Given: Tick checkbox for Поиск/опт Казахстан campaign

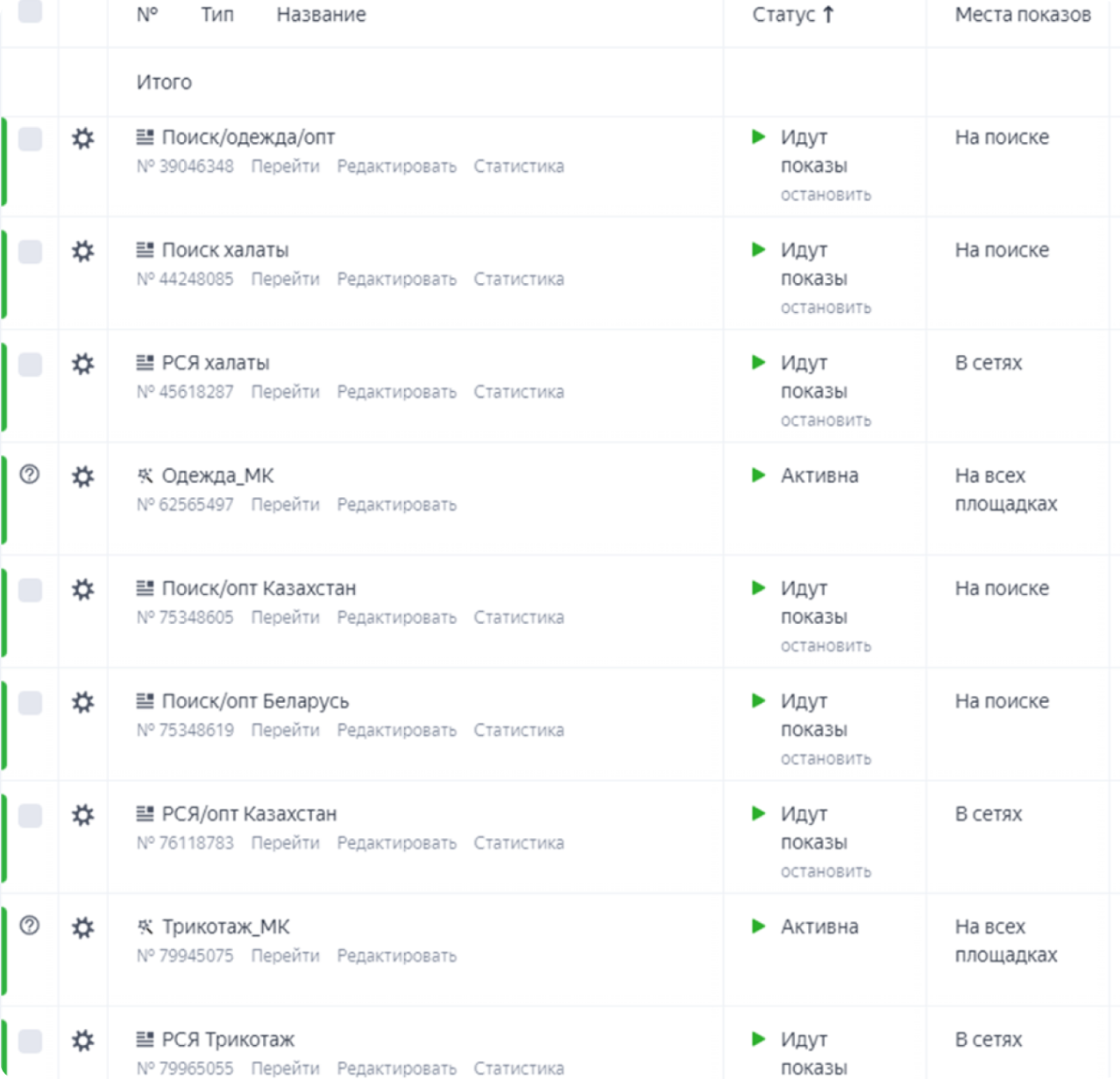Looking at the screenshot, I should click(30, 590).
